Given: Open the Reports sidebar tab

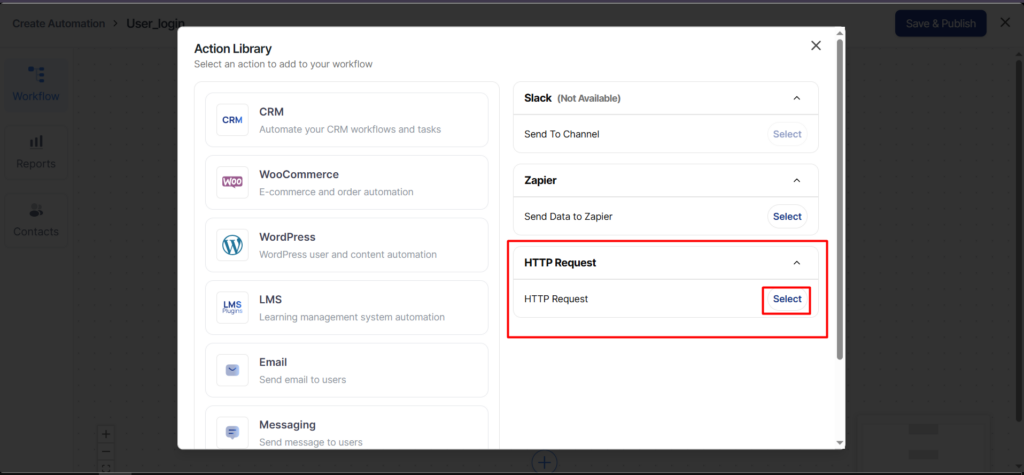Looking at the screenshot, I should coord(36,152).
